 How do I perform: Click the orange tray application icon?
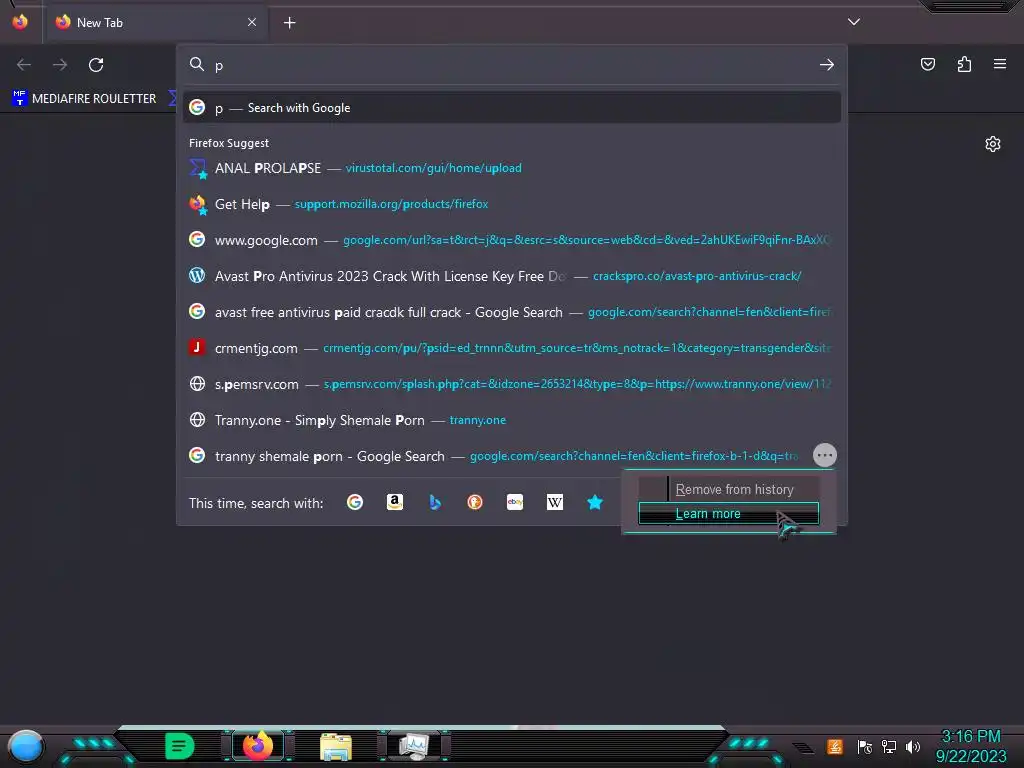coord(835,746)
